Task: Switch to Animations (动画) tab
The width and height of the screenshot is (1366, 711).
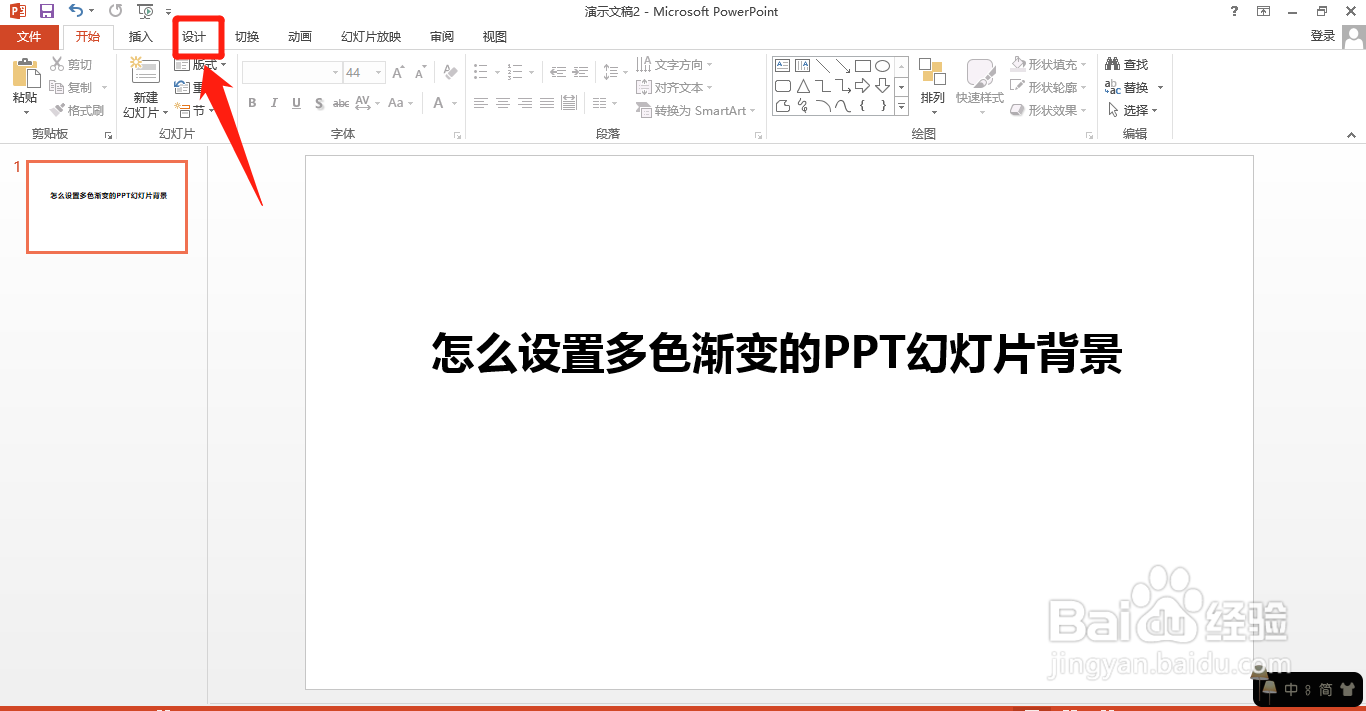Action: click(300, 37)
